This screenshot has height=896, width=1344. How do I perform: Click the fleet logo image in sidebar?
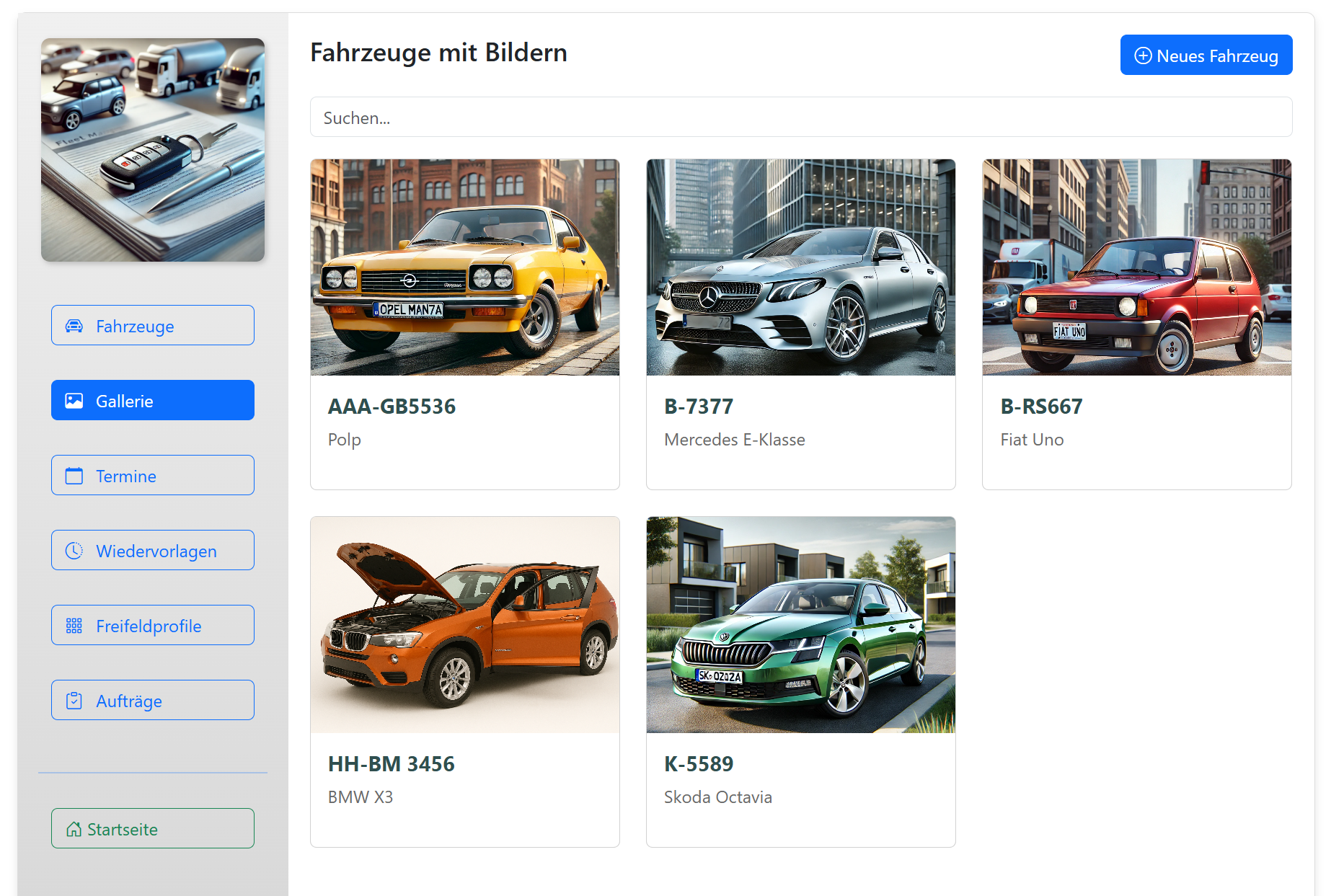tap(153, 150)
